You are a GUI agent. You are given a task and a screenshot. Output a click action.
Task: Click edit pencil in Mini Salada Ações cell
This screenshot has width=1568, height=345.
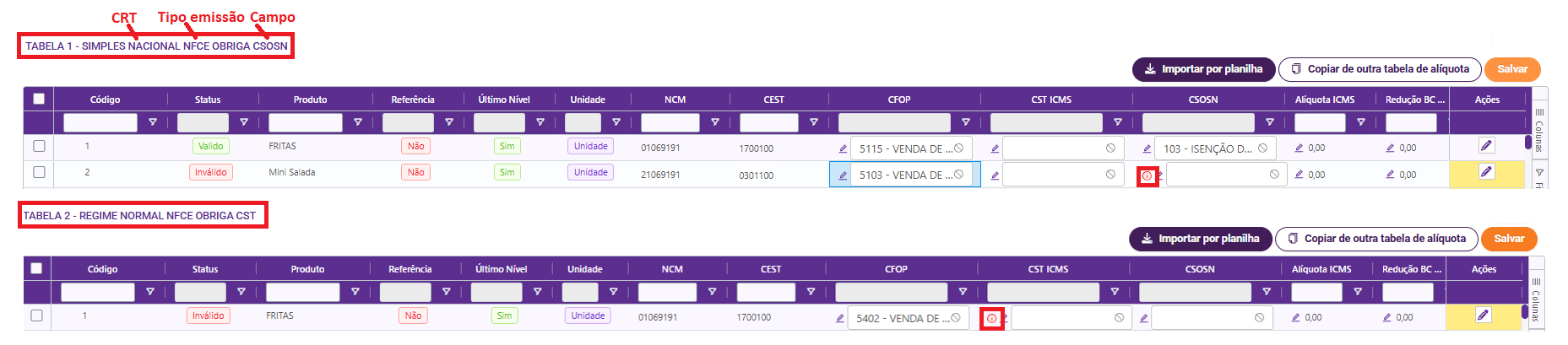point(1486,172)
